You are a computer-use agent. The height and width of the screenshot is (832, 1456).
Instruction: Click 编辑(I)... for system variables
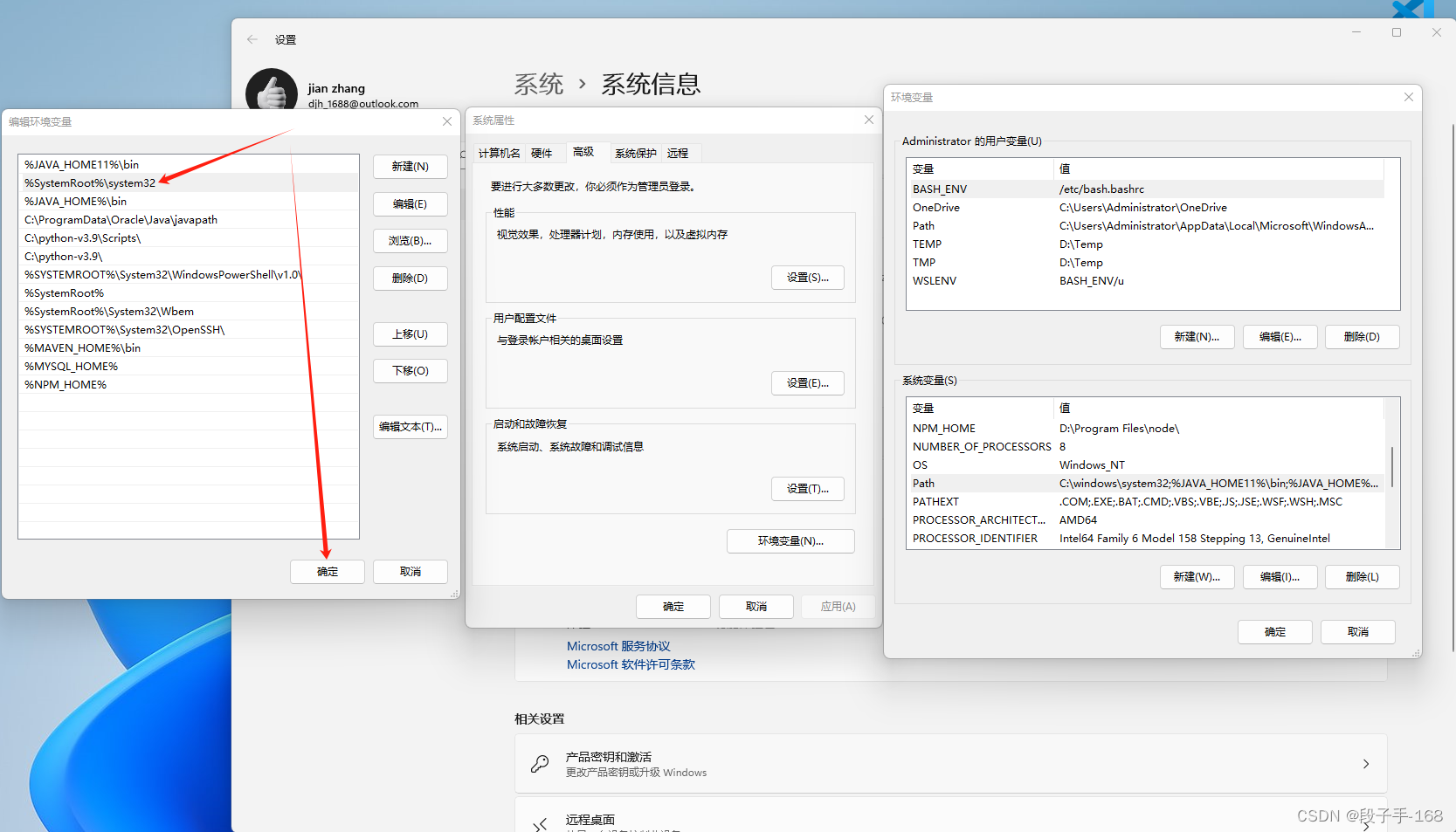(1280, 577)
